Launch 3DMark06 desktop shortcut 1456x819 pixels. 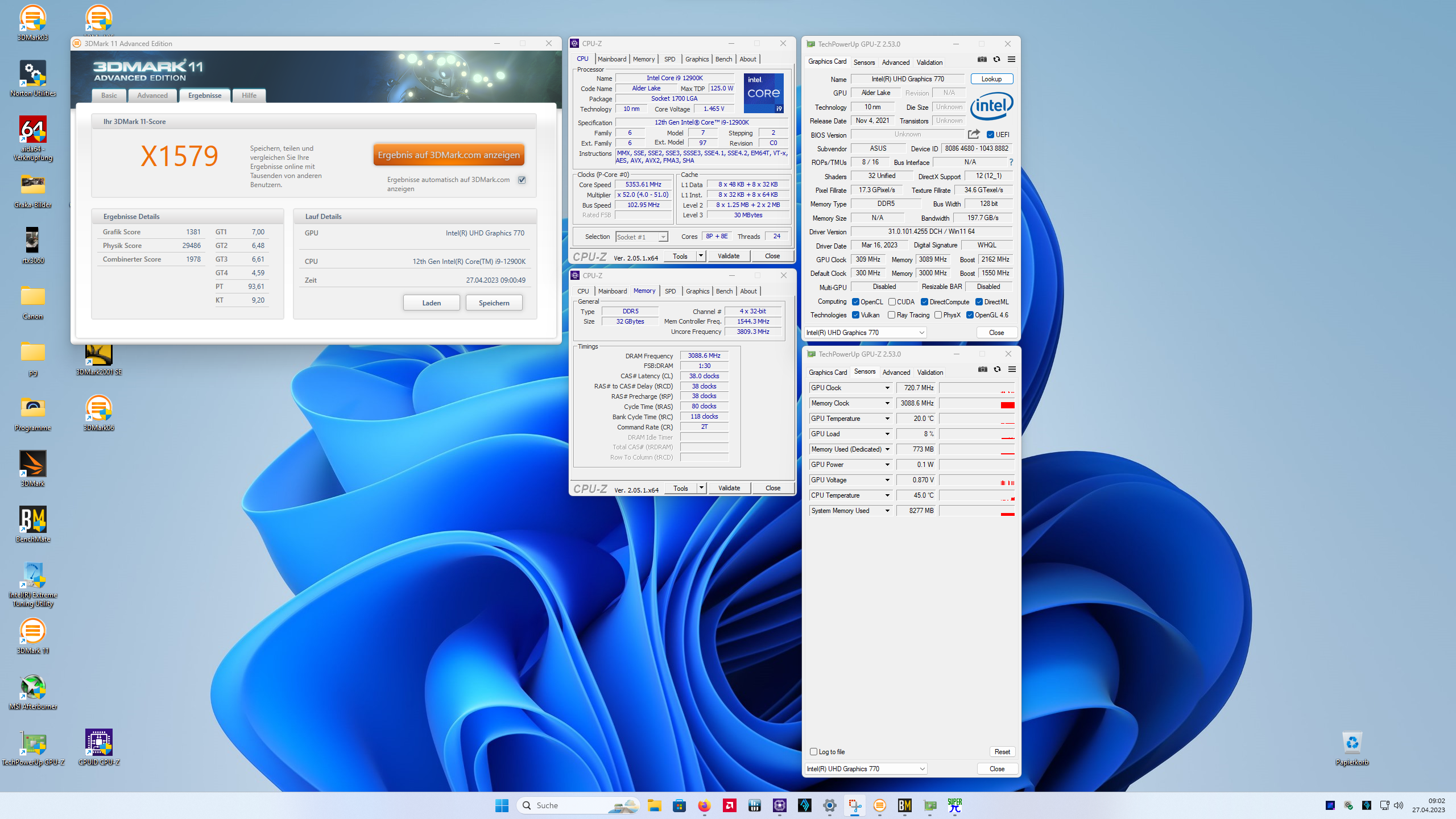tap(99, 413)
